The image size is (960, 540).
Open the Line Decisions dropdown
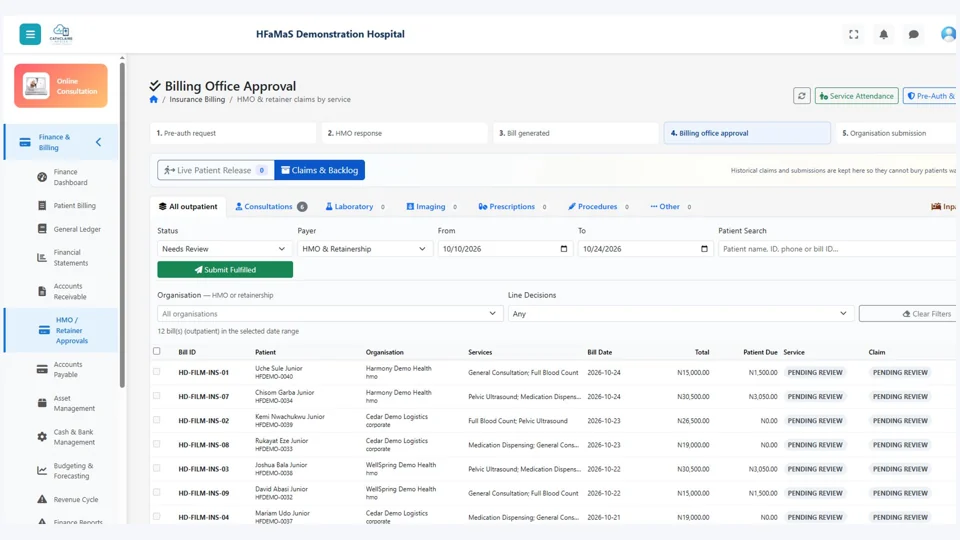tap(681, 313)
